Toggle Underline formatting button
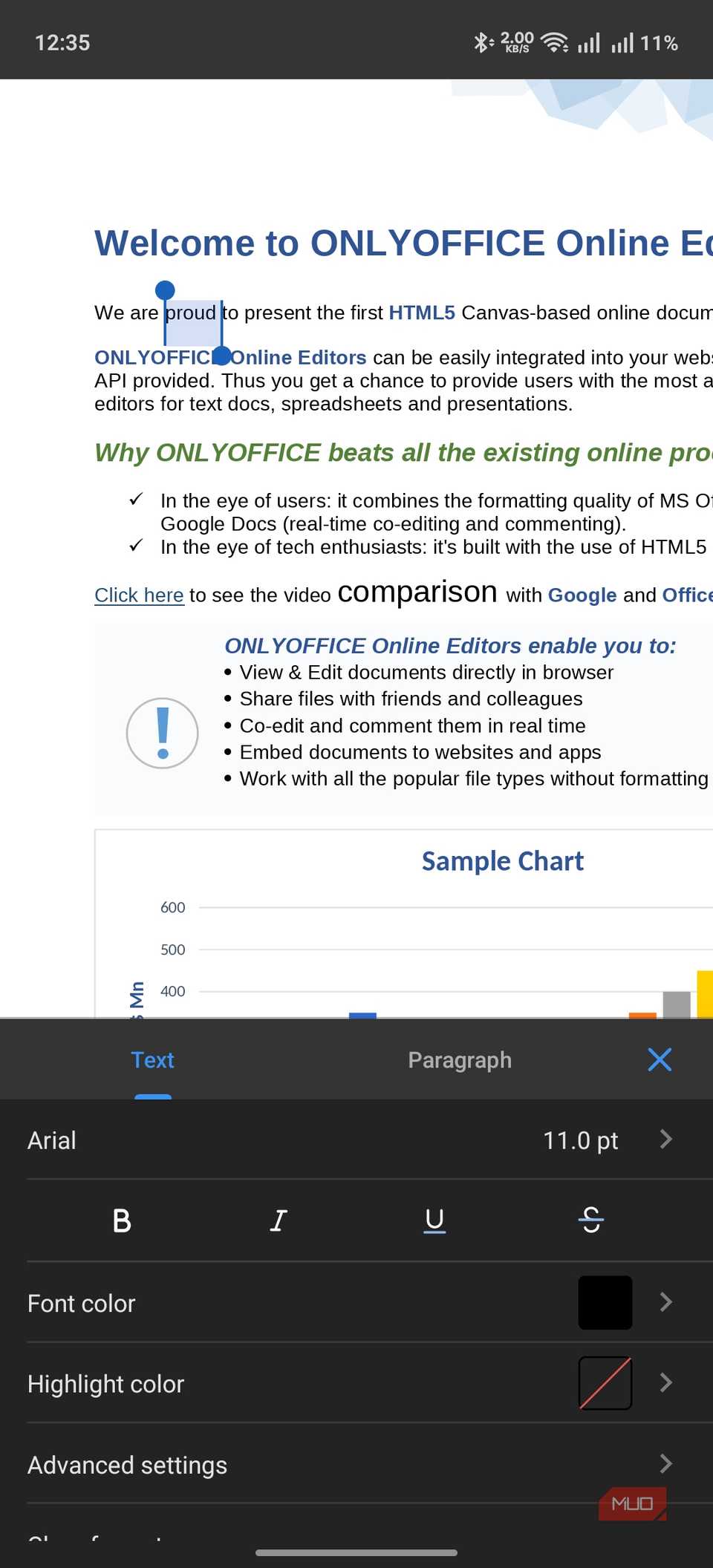The height and width of the screenshot is (1568, 713). [x=434, y=1220]
